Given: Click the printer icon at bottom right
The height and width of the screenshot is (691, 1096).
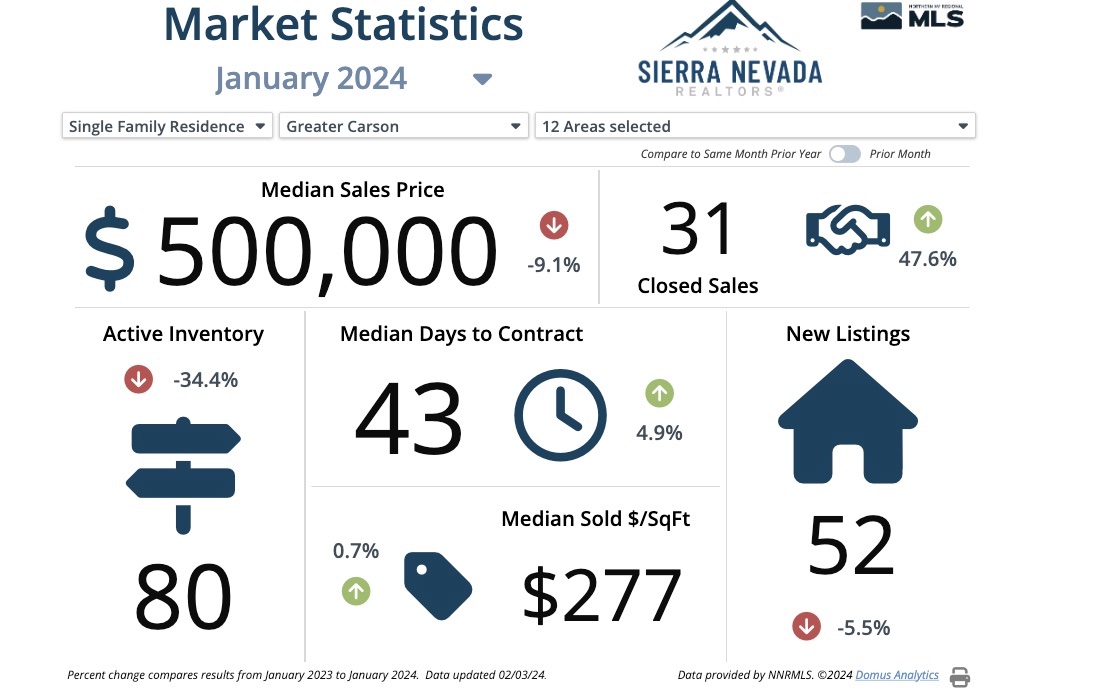Looking at the screenshot, I should [x=959, y=676].
